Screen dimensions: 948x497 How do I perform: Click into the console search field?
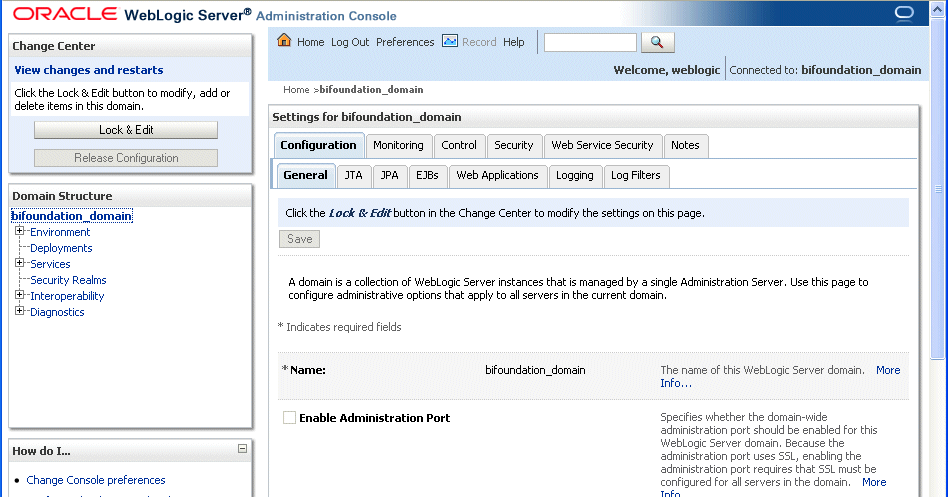tap(590, 42)
